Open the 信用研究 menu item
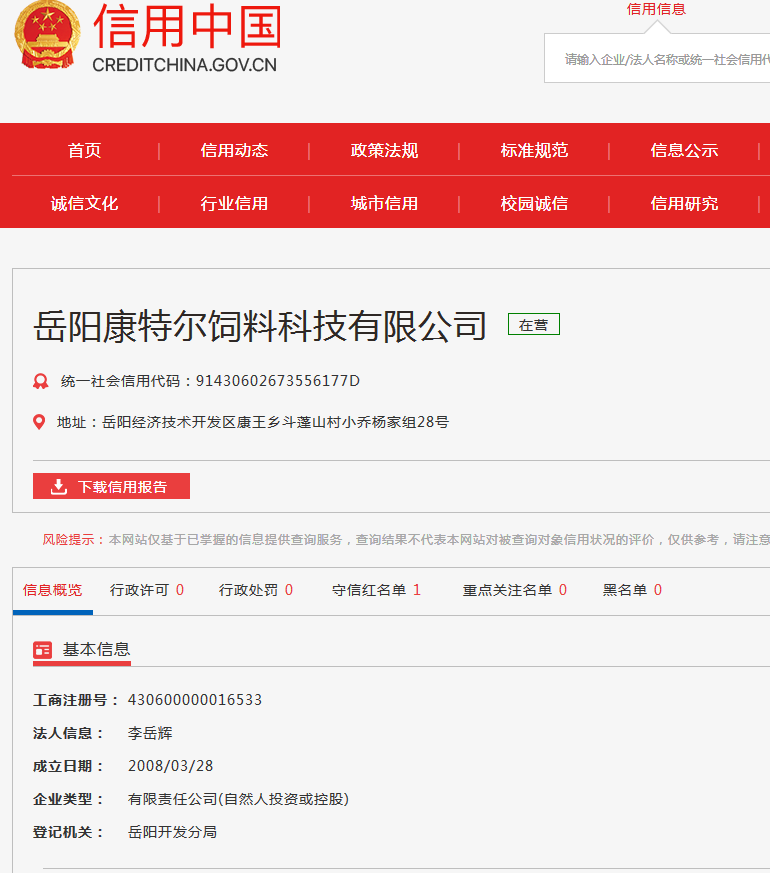 (x=684, y=203)
